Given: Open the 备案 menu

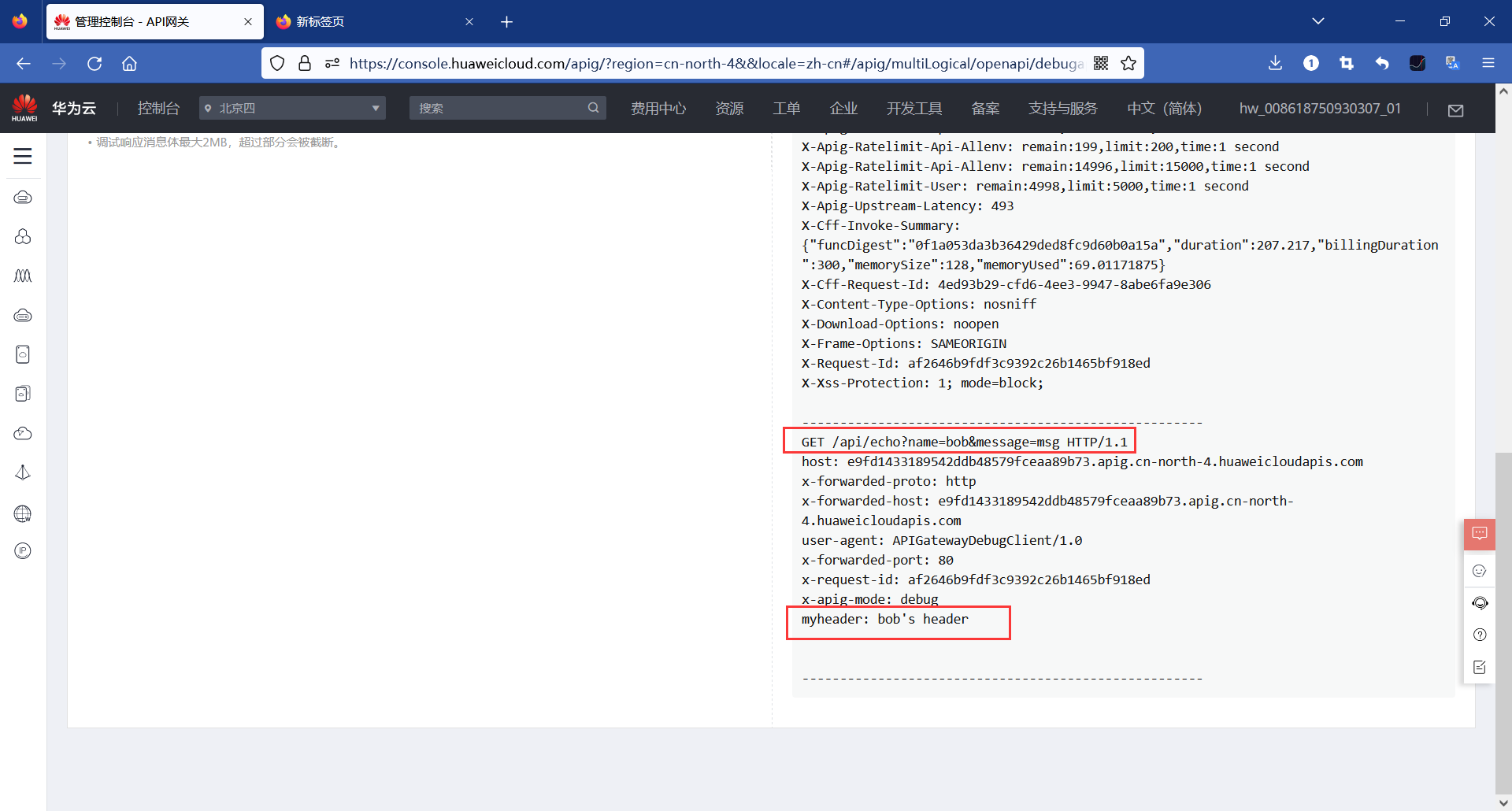Looking at the screenshot, I should coord(985,108).
